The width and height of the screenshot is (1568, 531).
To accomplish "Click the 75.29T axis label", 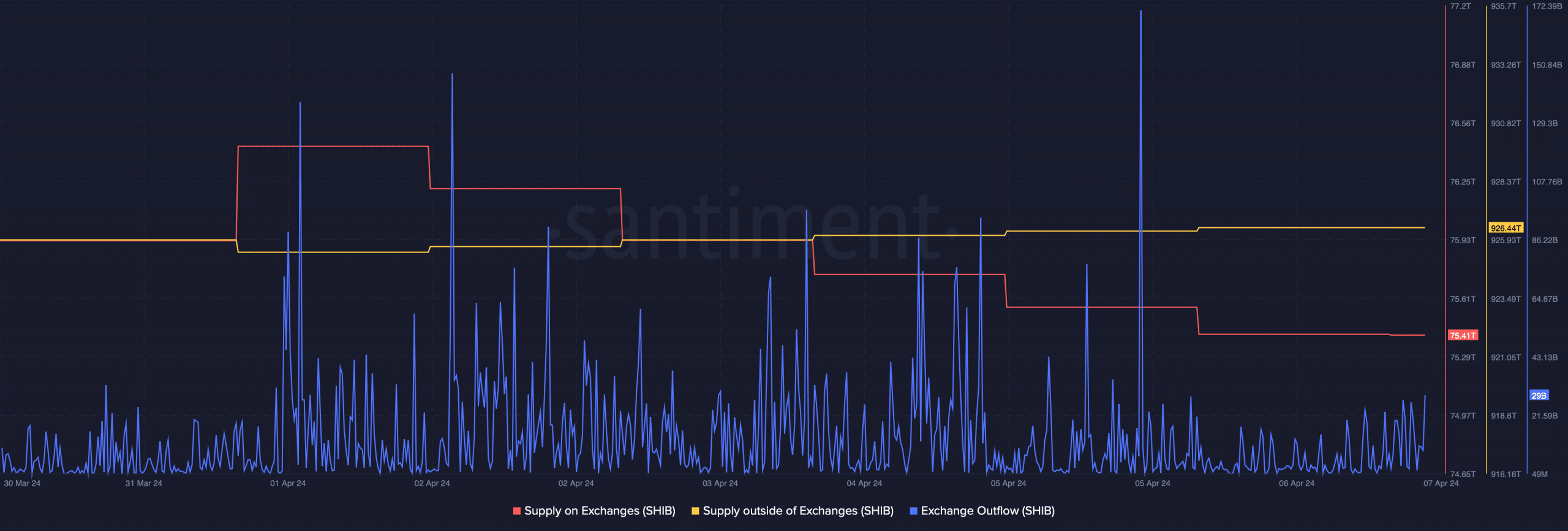I will pyautogui.click(x=1463, y=357).
